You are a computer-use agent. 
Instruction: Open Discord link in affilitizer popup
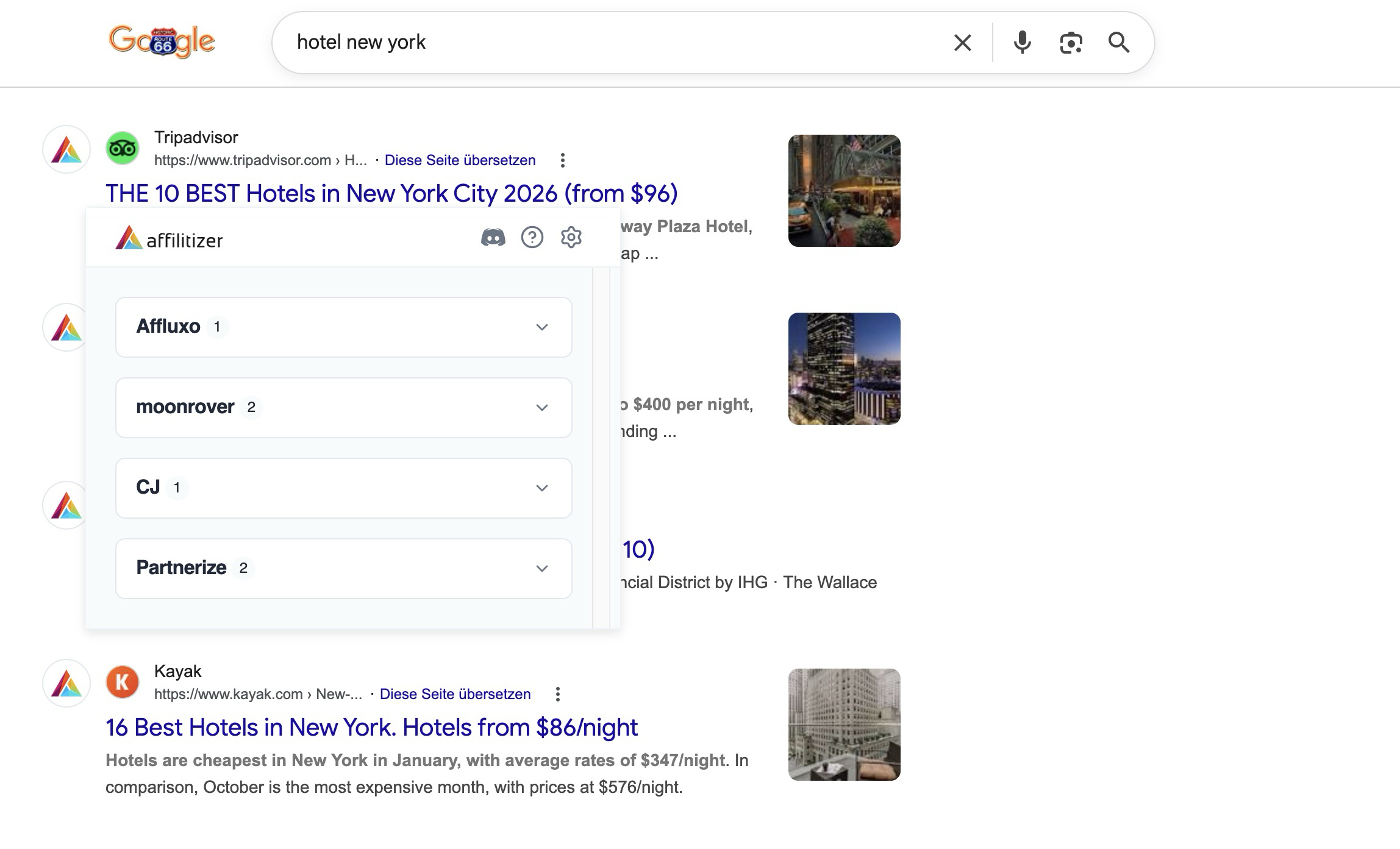click(493, 237)
